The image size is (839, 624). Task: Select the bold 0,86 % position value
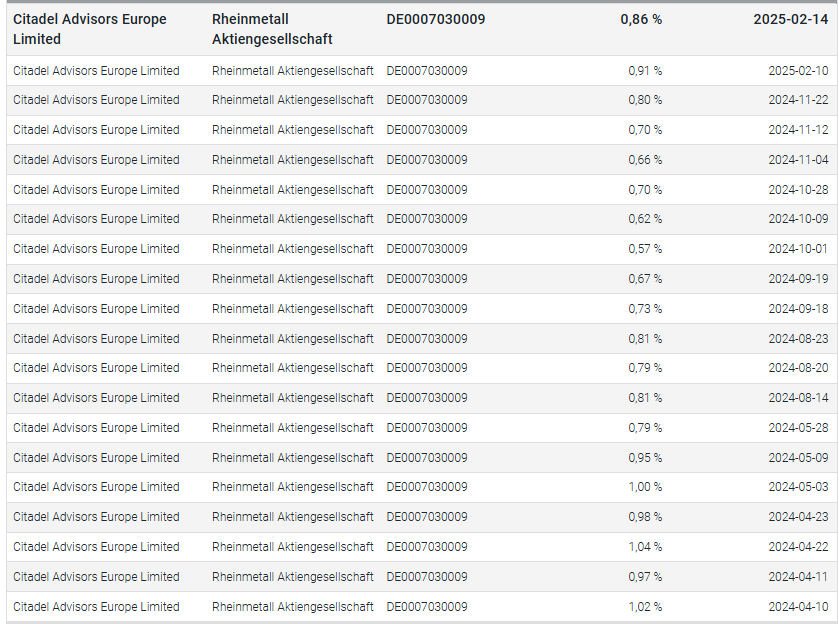(640, 19)
